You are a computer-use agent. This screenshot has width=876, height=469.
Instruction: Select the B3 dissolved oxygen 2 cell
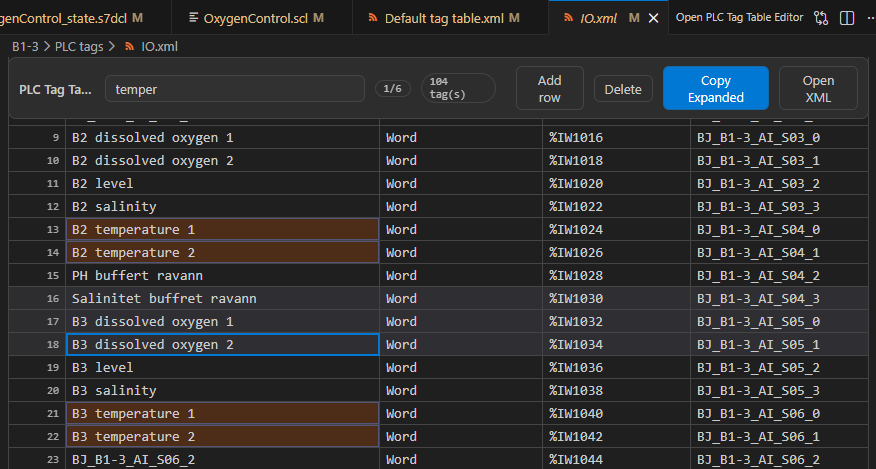[x=222, y=344]
